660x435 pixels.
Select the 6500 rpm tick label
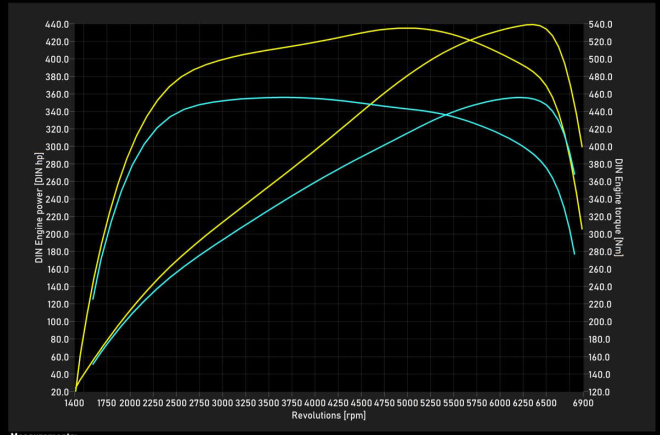coord(546,402)
